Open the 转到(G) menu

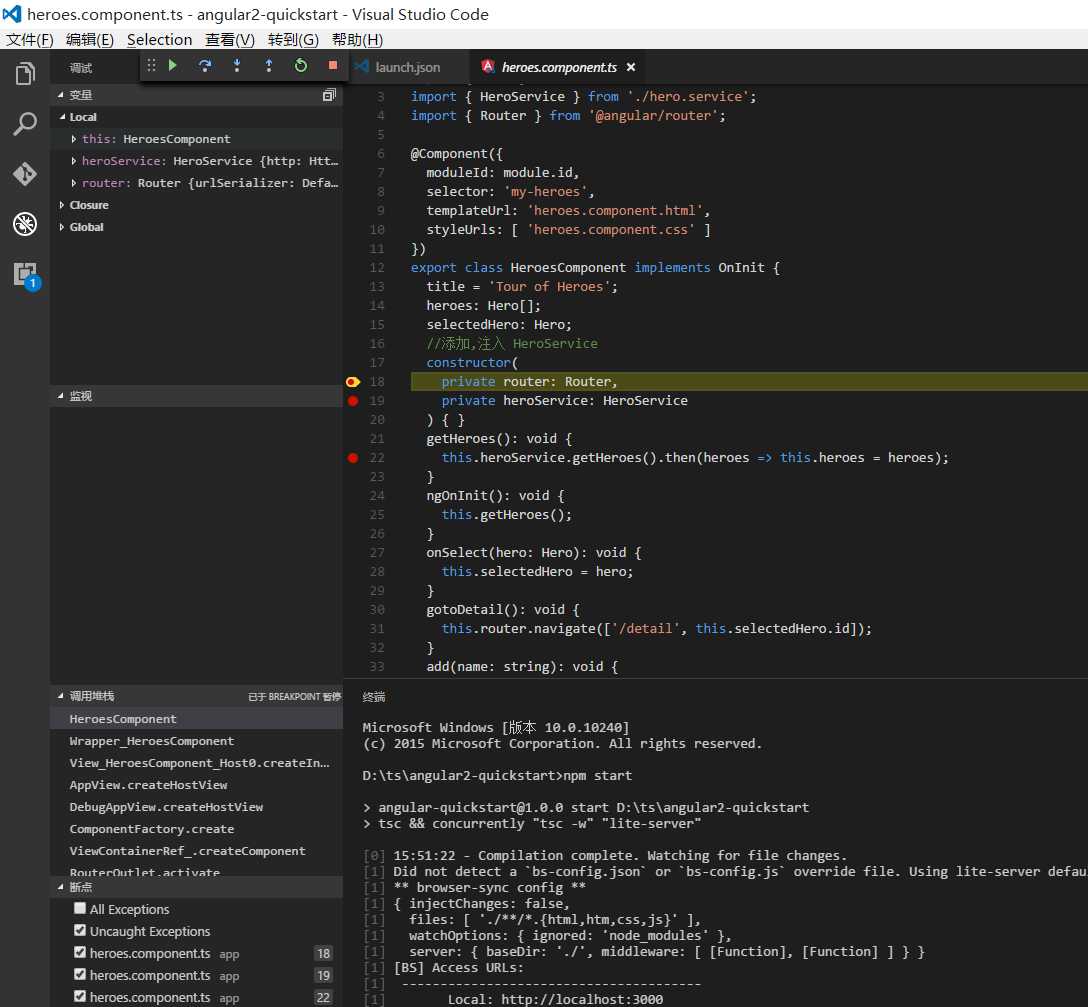293,40
